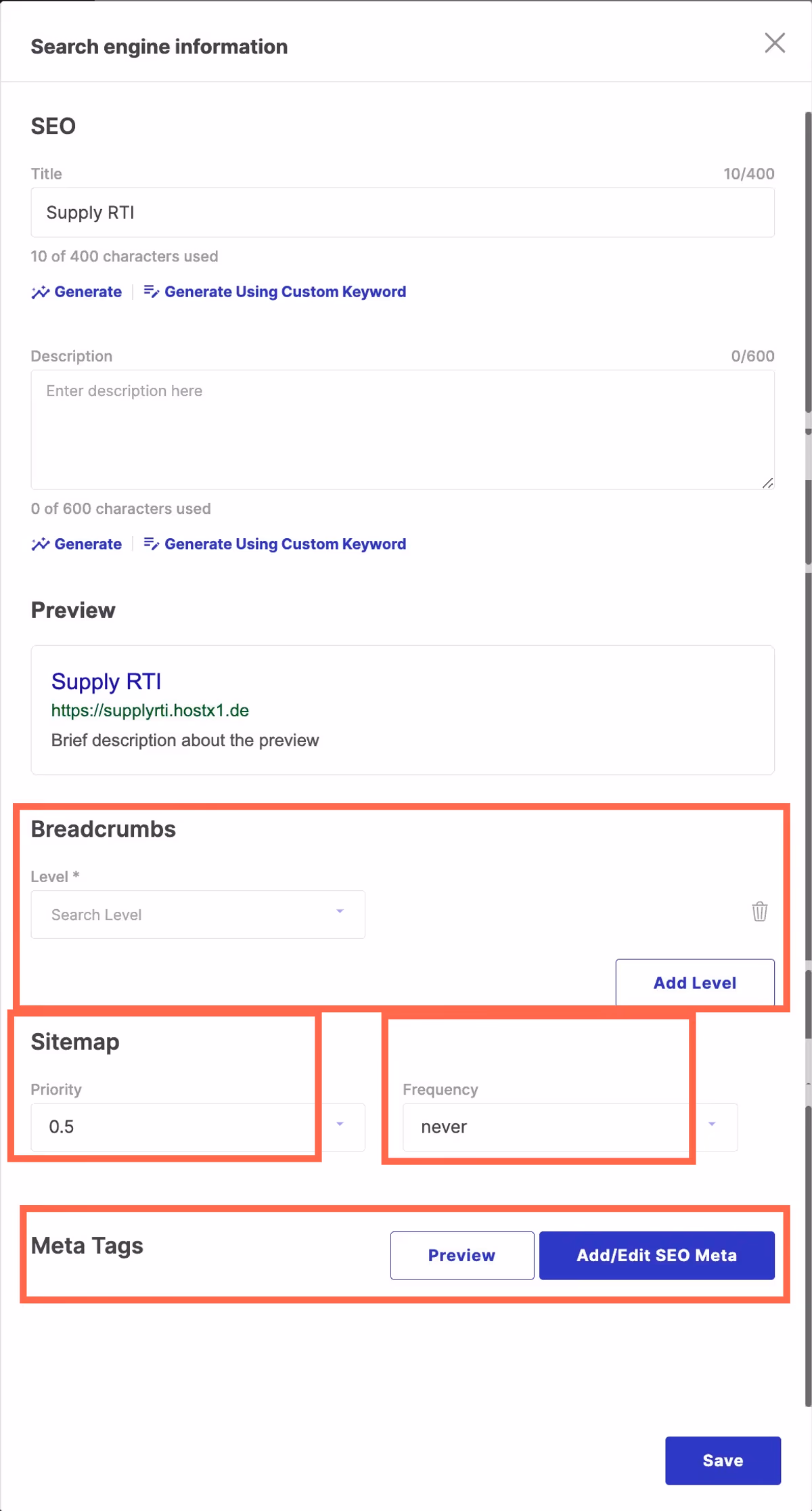Click the Add Level button

click(695, 983)
